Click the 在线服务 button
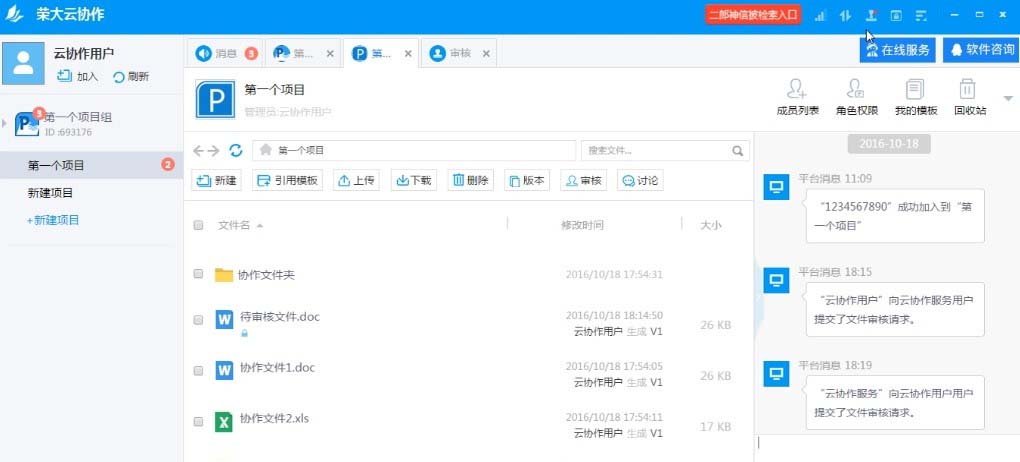 click(x=898, y=49)
